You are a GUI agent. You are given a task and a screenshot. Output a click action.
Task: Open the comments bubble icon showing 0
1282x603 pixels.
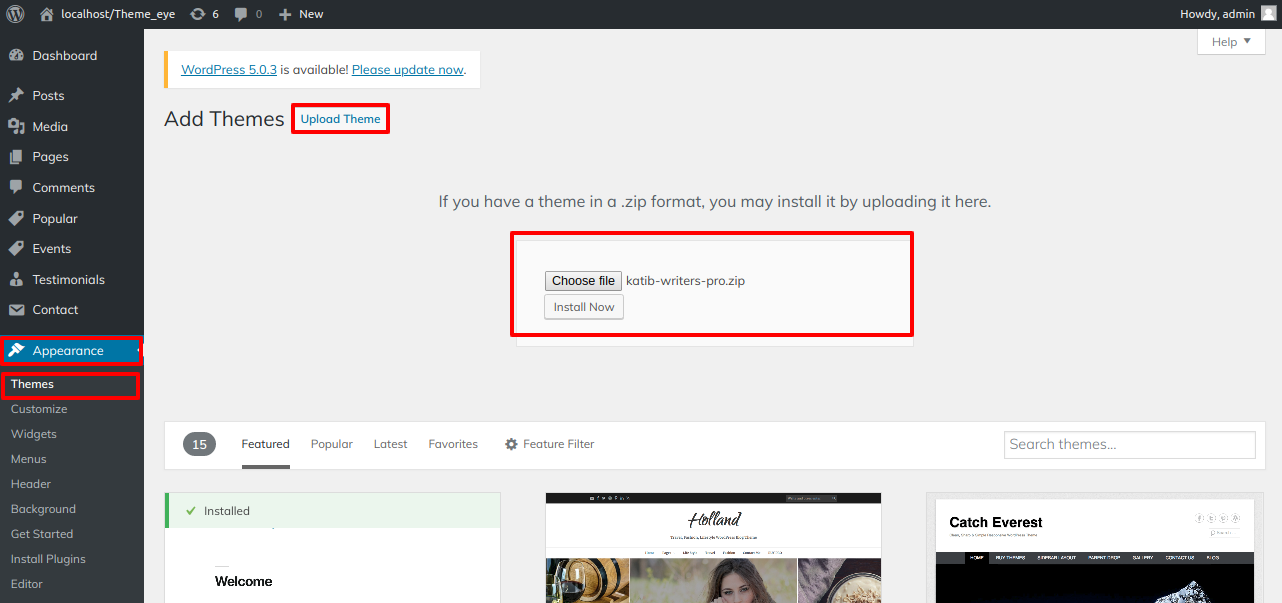pos(241,14)
